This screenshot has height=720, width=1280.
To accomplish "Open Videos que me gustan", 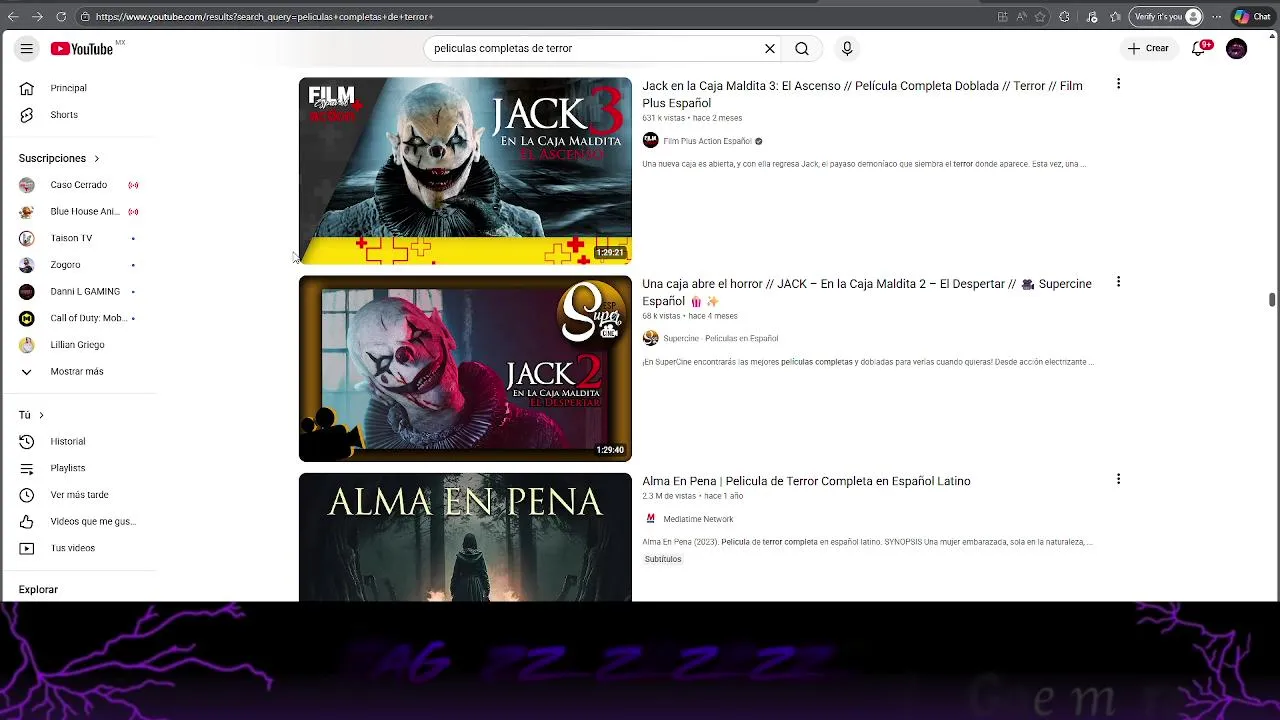I will [78, 521].
